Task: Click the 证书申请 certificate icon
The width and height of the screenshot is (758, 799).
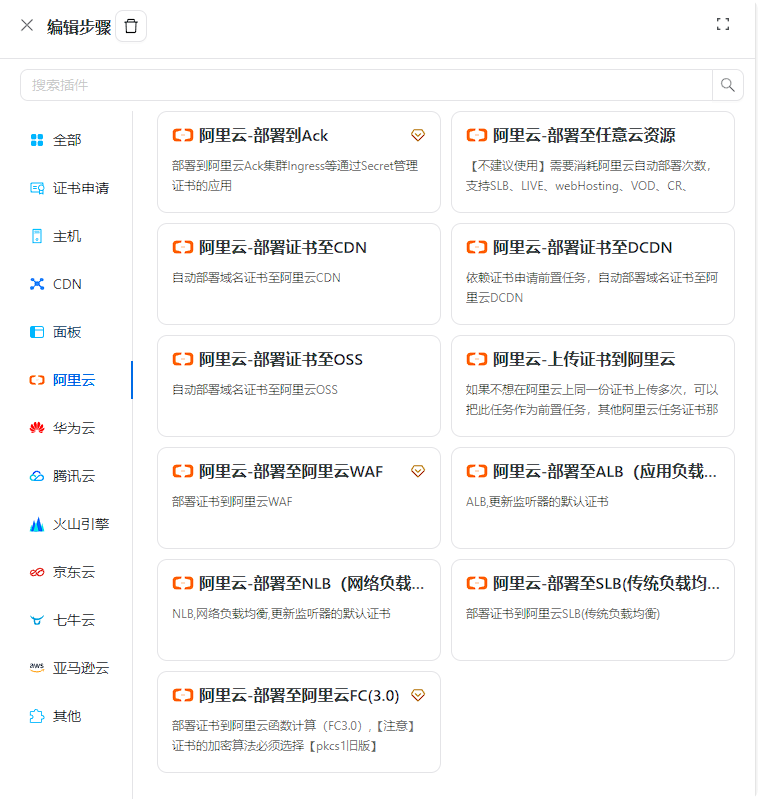Action: (37, 188)
